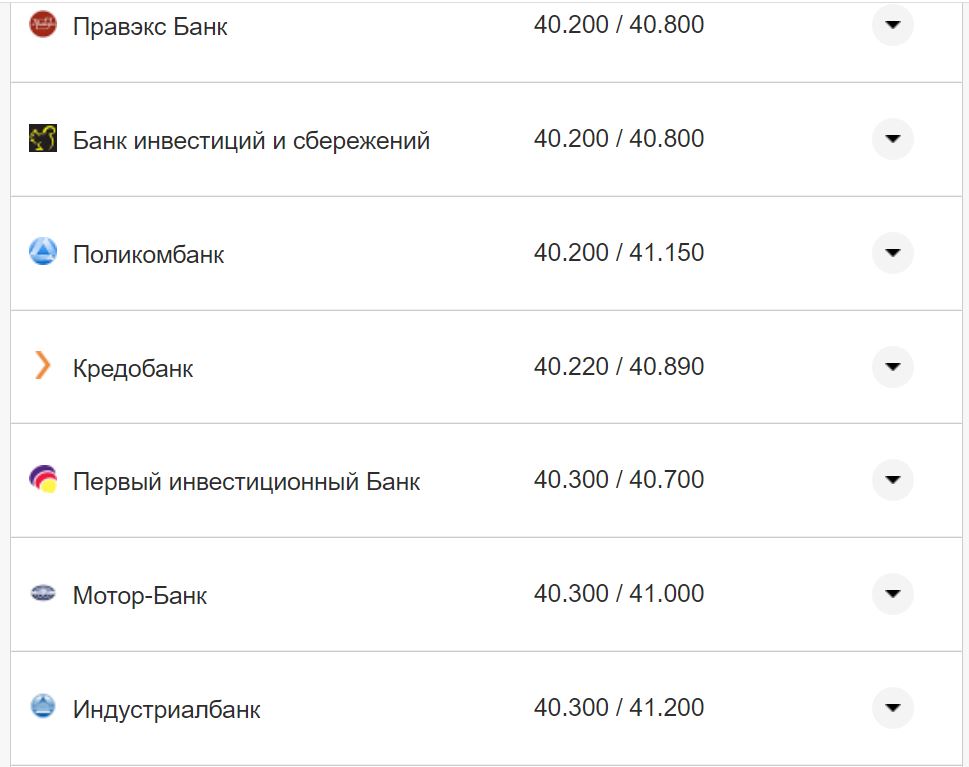
Task: Click the Банк инвестиций и сбережений logo
Action: tap(41, 139)
